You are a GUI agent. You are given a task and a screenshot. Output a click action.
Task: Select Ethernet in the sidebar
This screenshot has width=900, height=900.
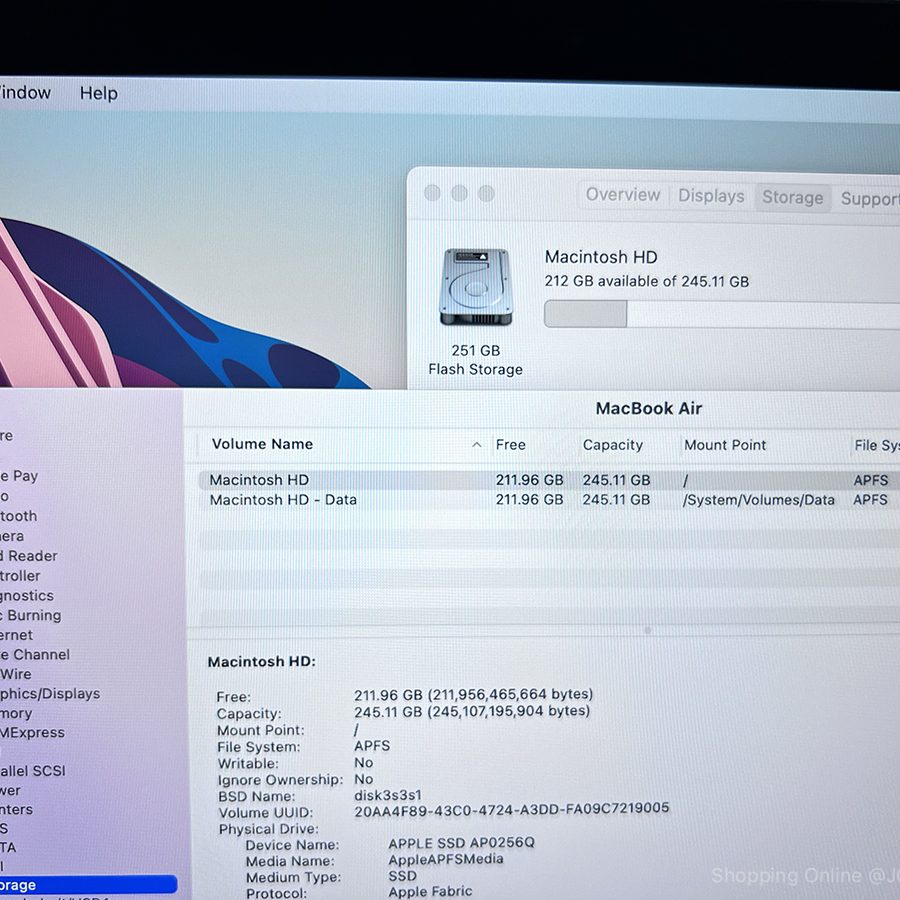point(17,635)
